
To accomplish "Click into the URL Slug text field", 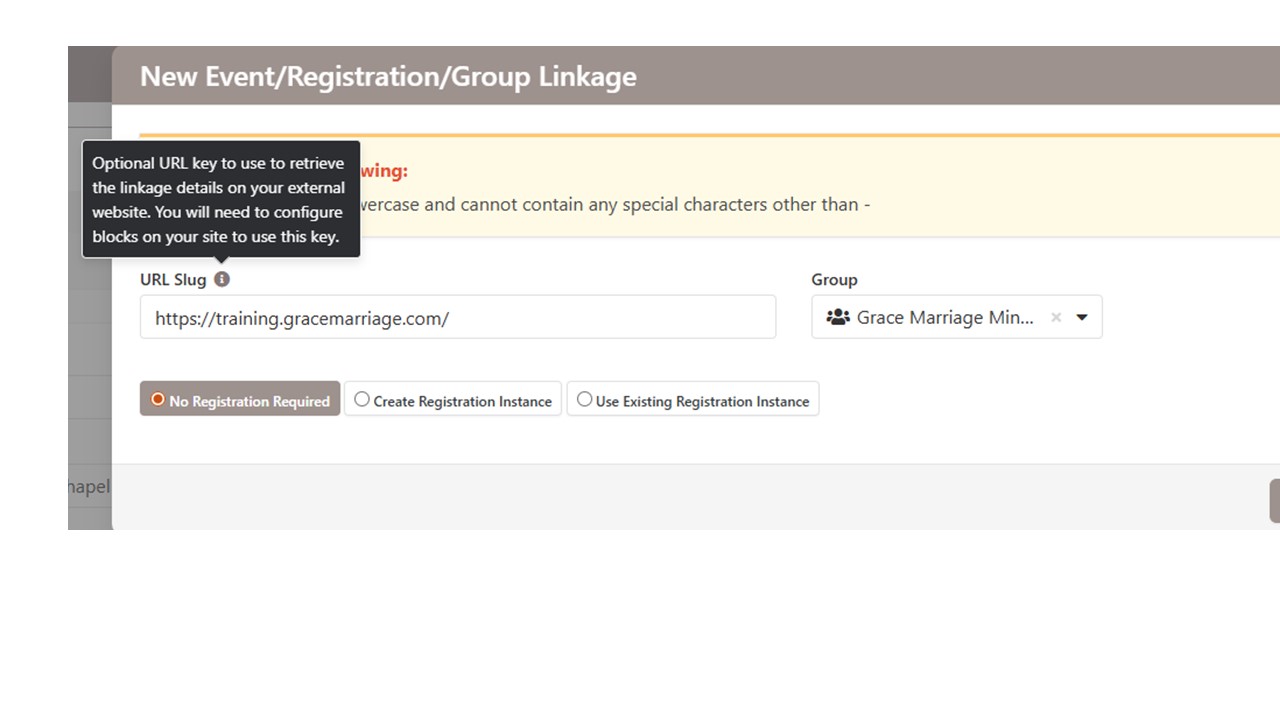I will coord(457,318).
